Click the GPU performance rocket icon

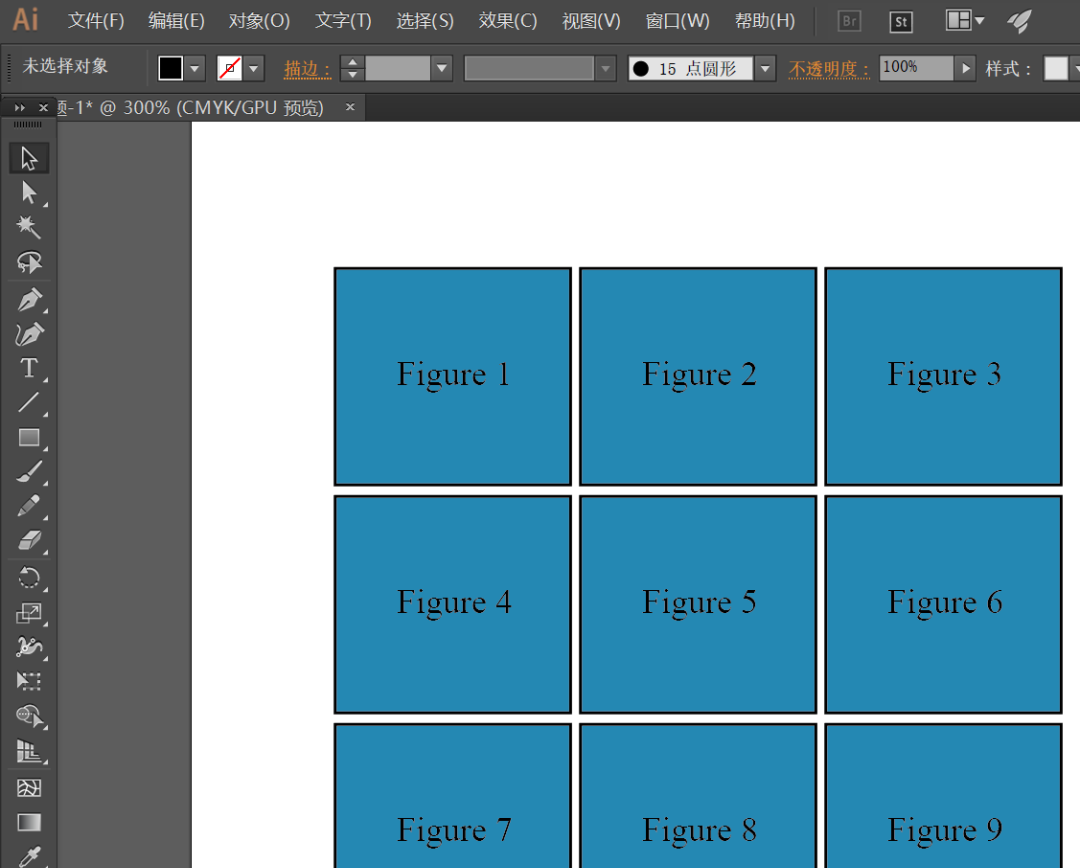coord(1019,21)
